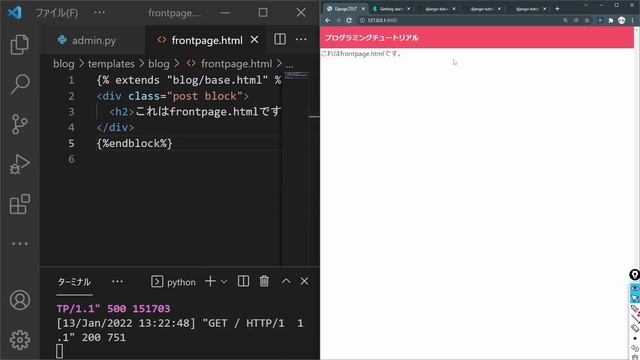
Task: Click the frontpage.html breadcrumb
Action: point(230,64)
